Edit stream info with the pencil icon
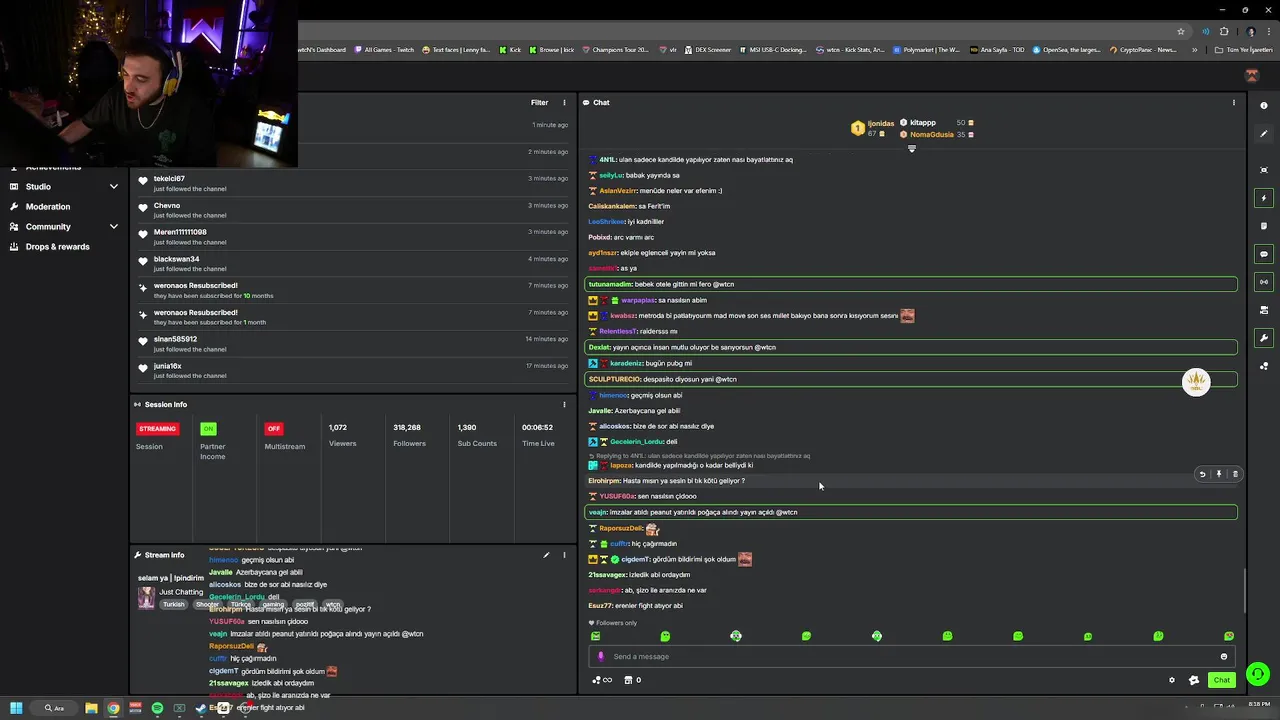 pos(546,555)
